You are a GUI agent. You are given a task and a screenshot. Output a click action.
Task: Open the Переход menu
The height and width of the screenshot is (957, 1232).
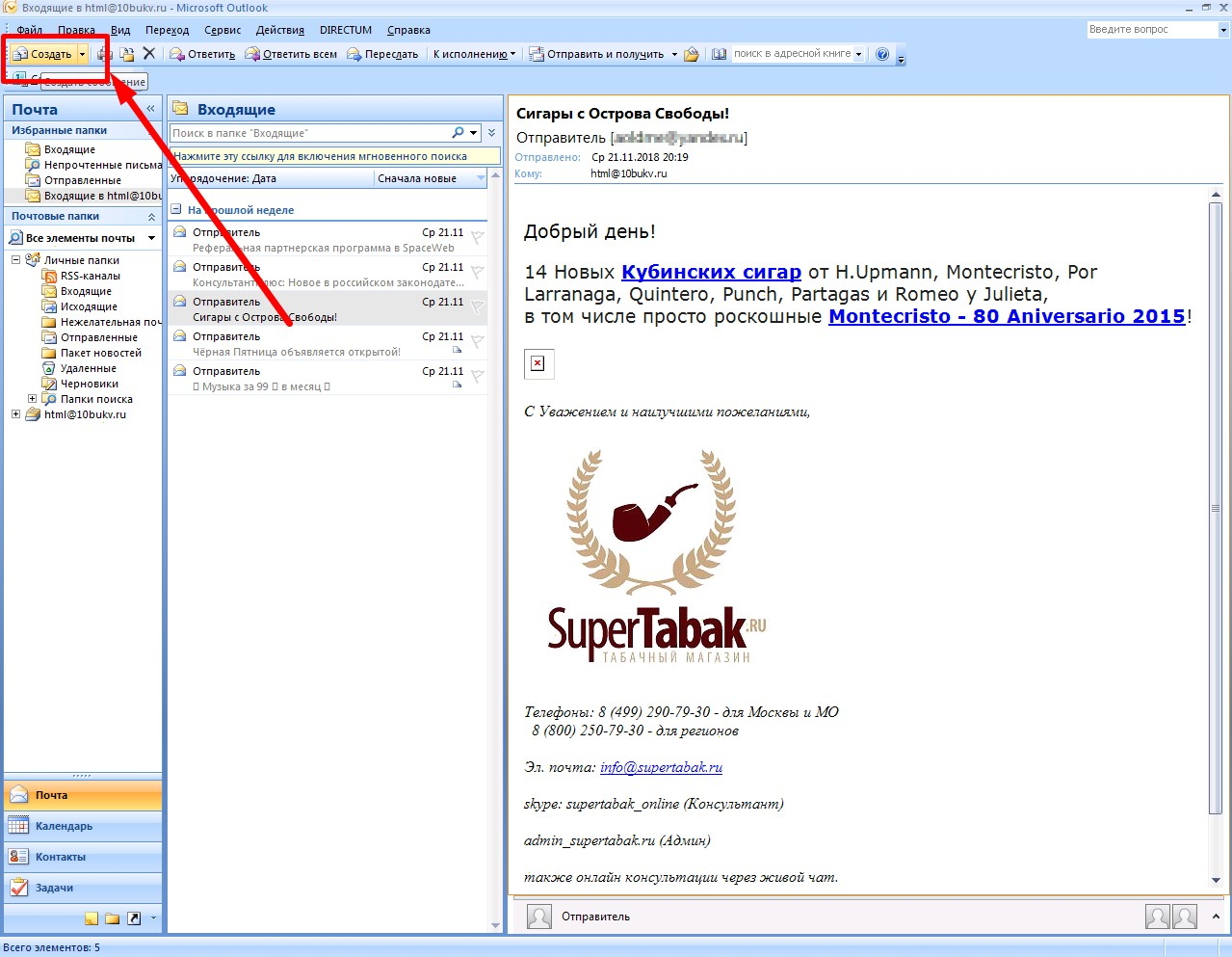click(x=168, y=30)
